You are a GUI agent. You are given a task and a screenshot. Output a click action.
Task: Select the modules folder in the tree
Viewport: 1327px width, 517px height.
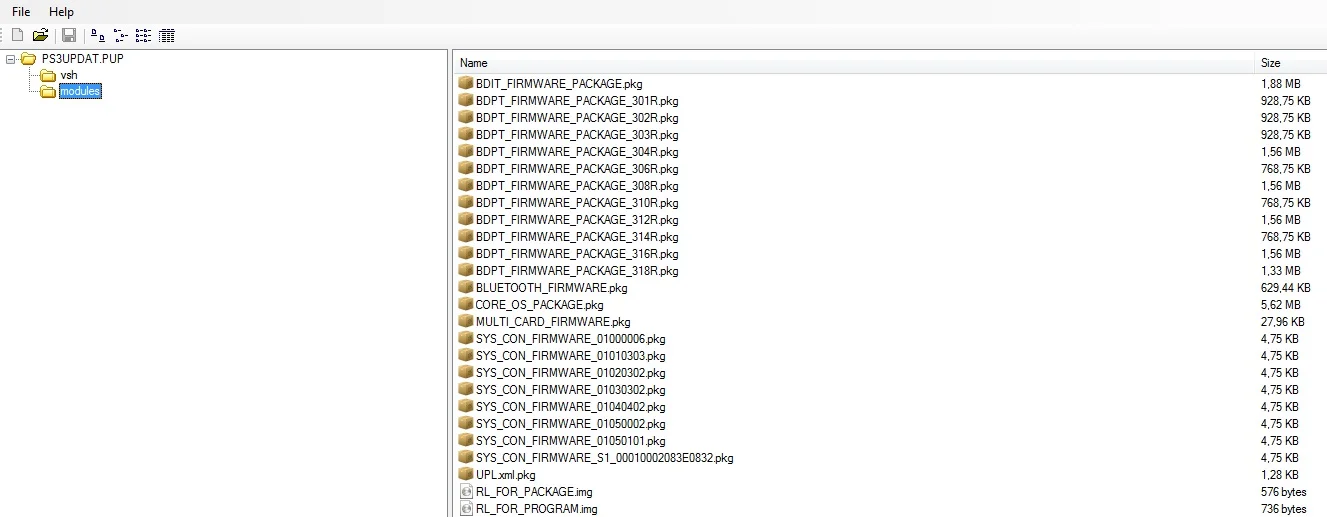tap(80, 92)
